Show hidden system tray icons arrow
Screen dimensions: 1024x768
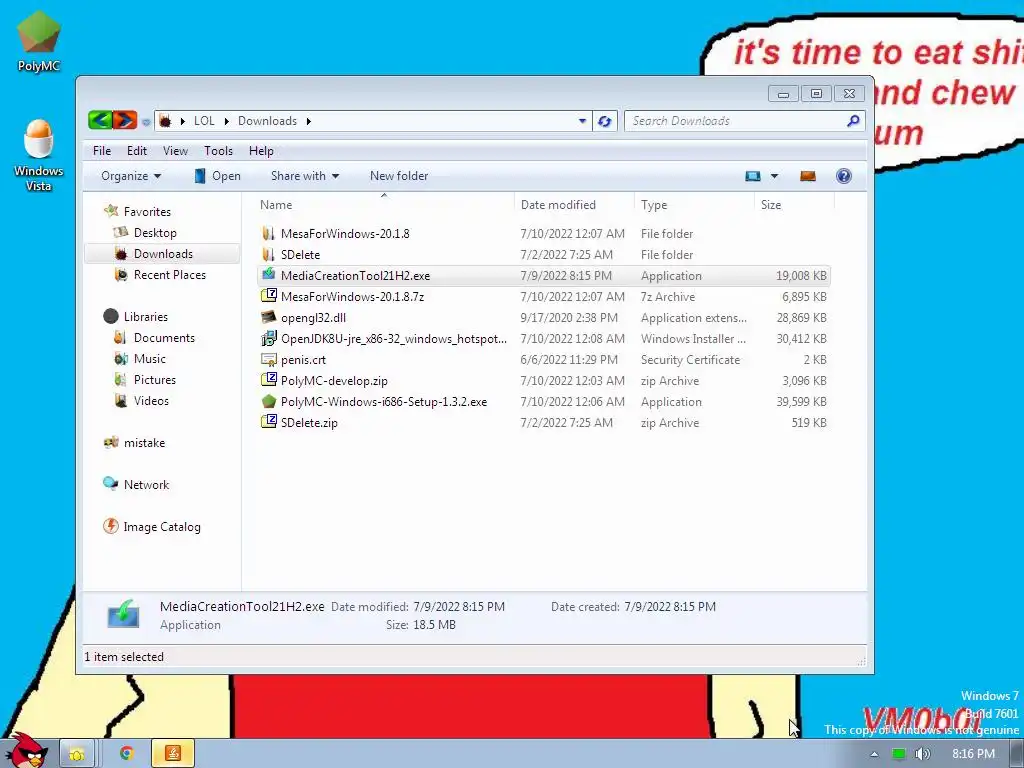(x=874, y=754)
